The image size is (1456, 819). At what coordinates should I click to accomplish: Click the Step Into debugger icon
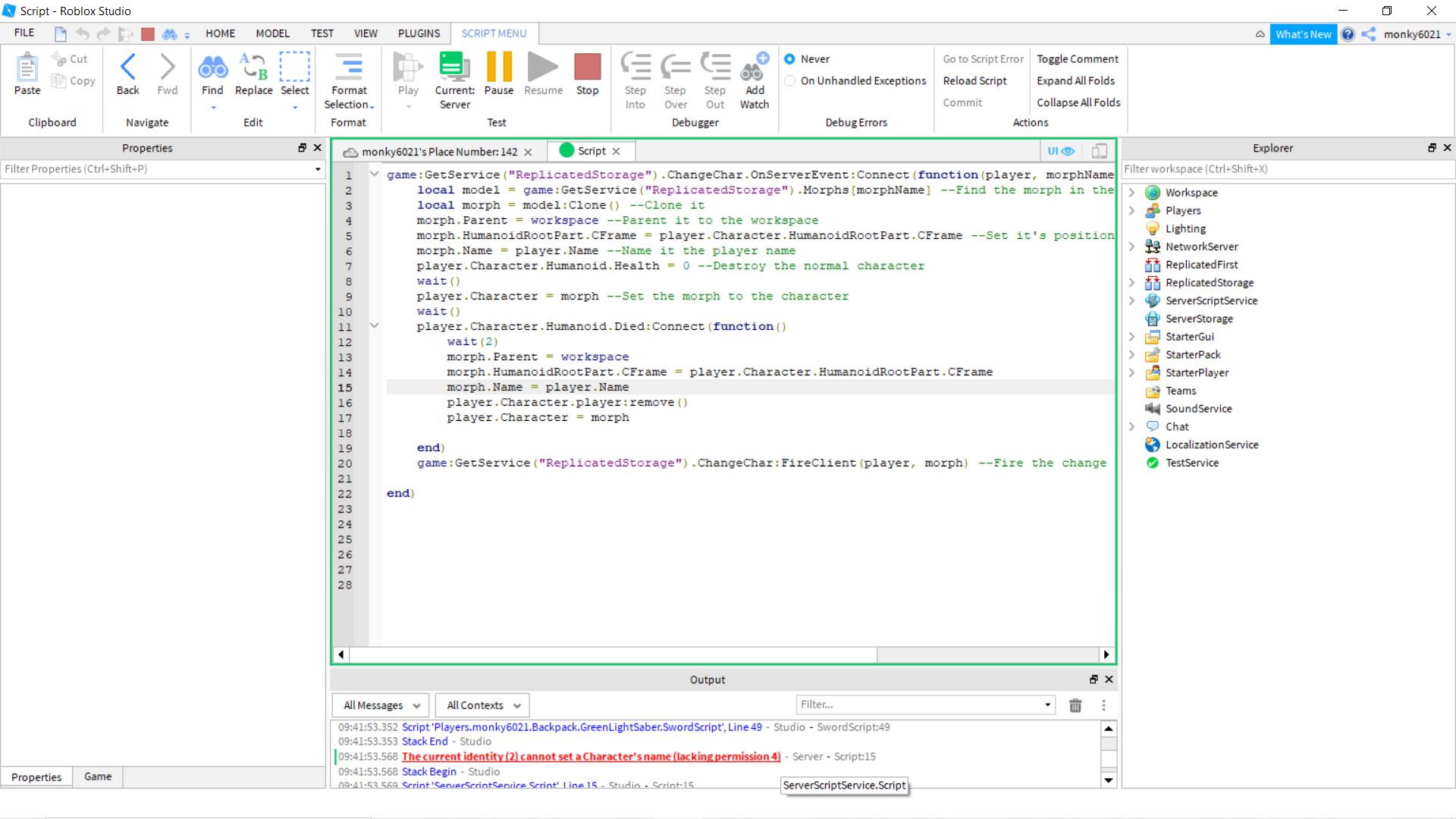636,72
